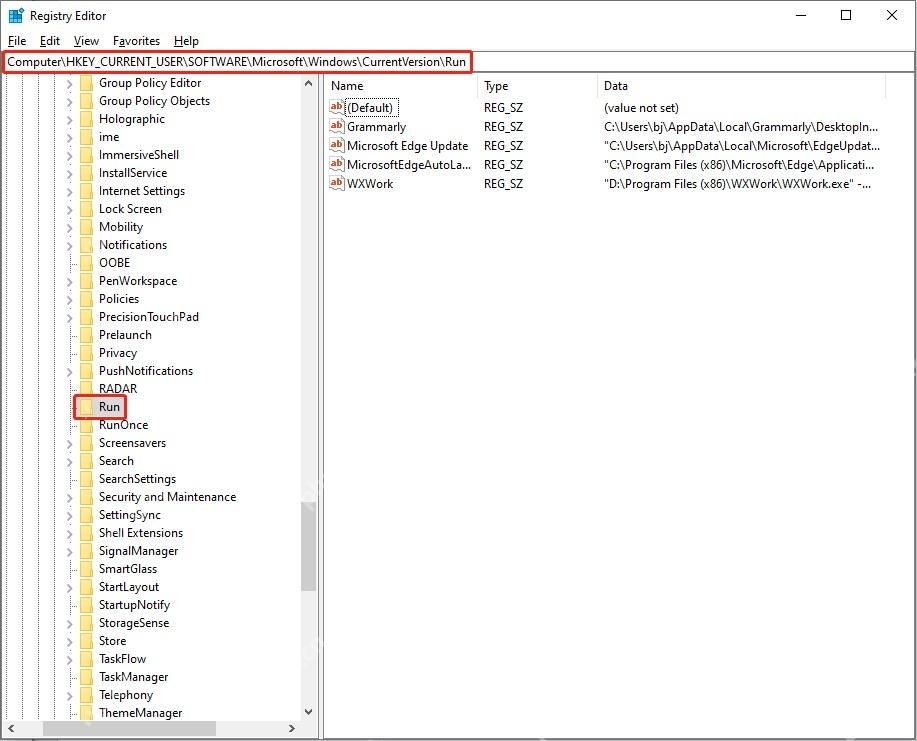Select the WXWork value name
The height and width of the screenshot is (741, 917).
point(370,184)
